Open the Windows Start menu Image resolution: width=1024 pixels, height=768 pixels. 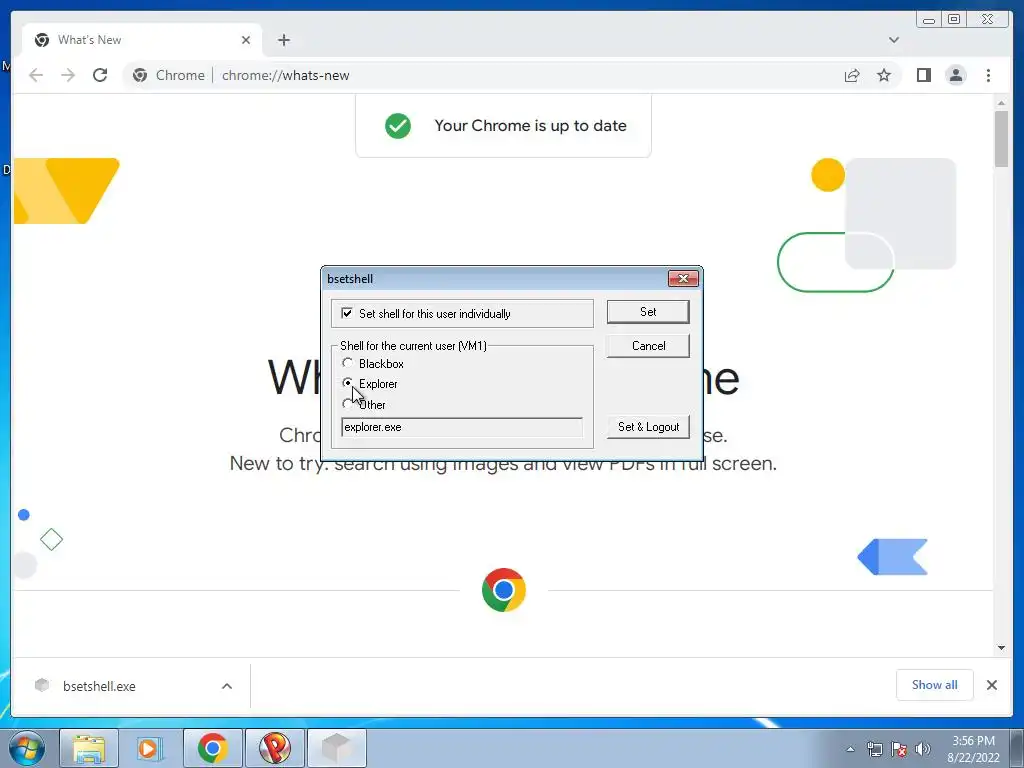[x=26, y=748]
